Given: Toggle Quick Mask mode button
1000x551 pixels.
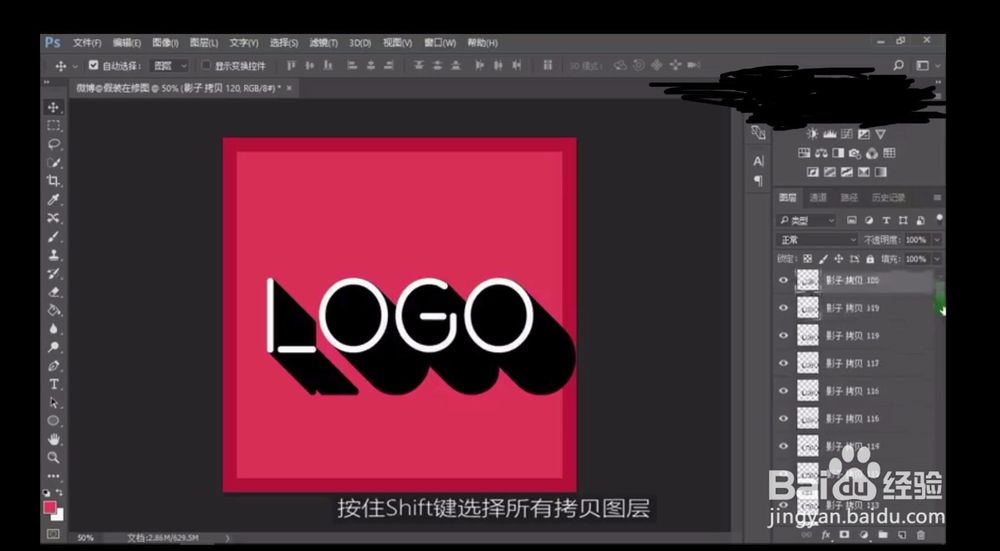Looking at the screenshot, I should tap(54, 533).
